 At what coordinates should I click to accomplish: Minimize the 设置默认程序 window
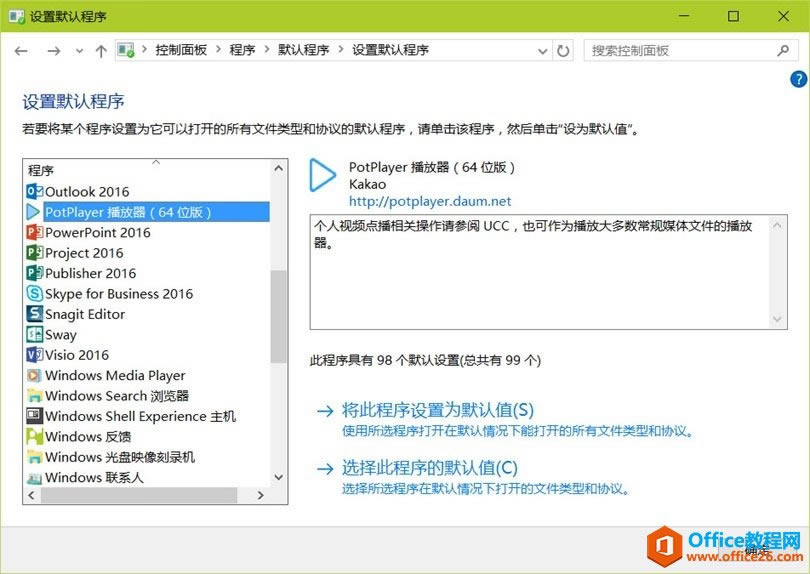point(684,16)
